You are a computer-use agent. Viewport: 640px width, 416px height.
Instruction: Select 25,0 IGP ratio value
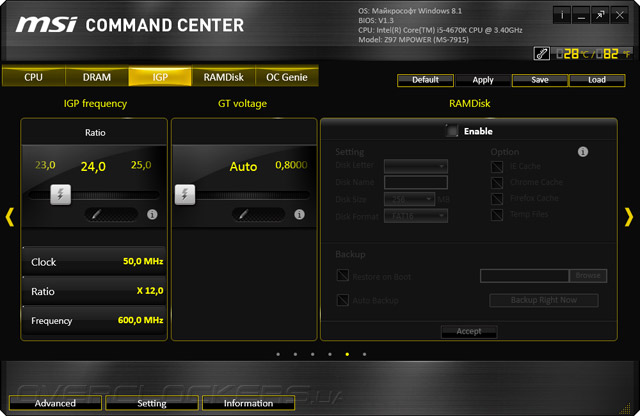point(141,165)
